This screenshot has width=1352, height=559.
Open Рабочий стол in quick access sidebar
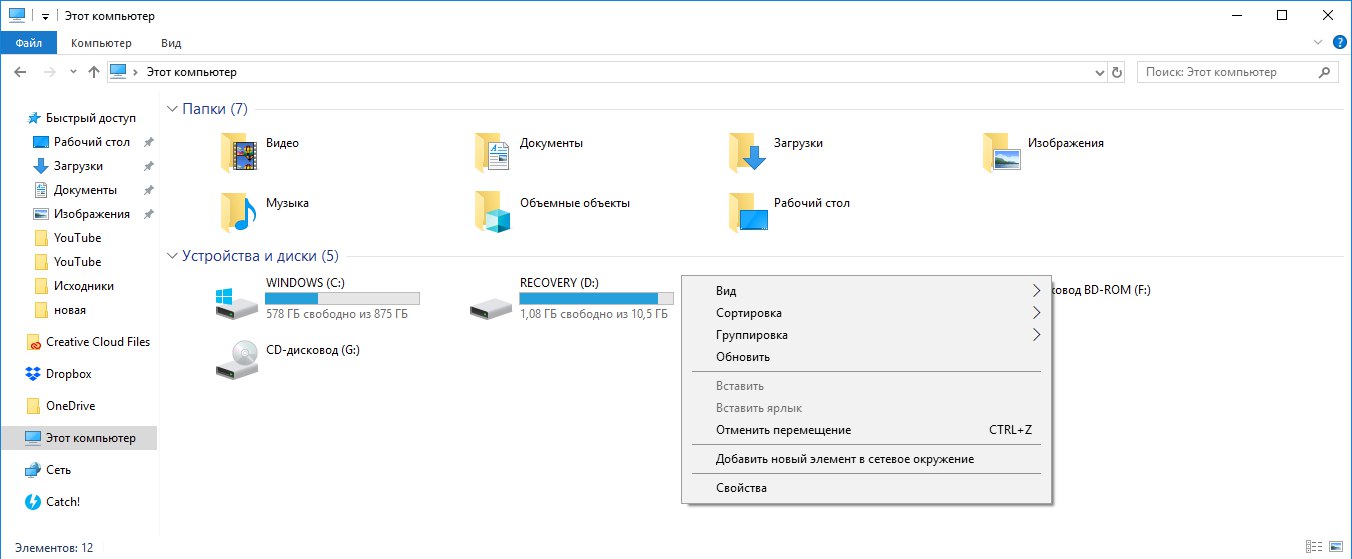coord(82,142)
